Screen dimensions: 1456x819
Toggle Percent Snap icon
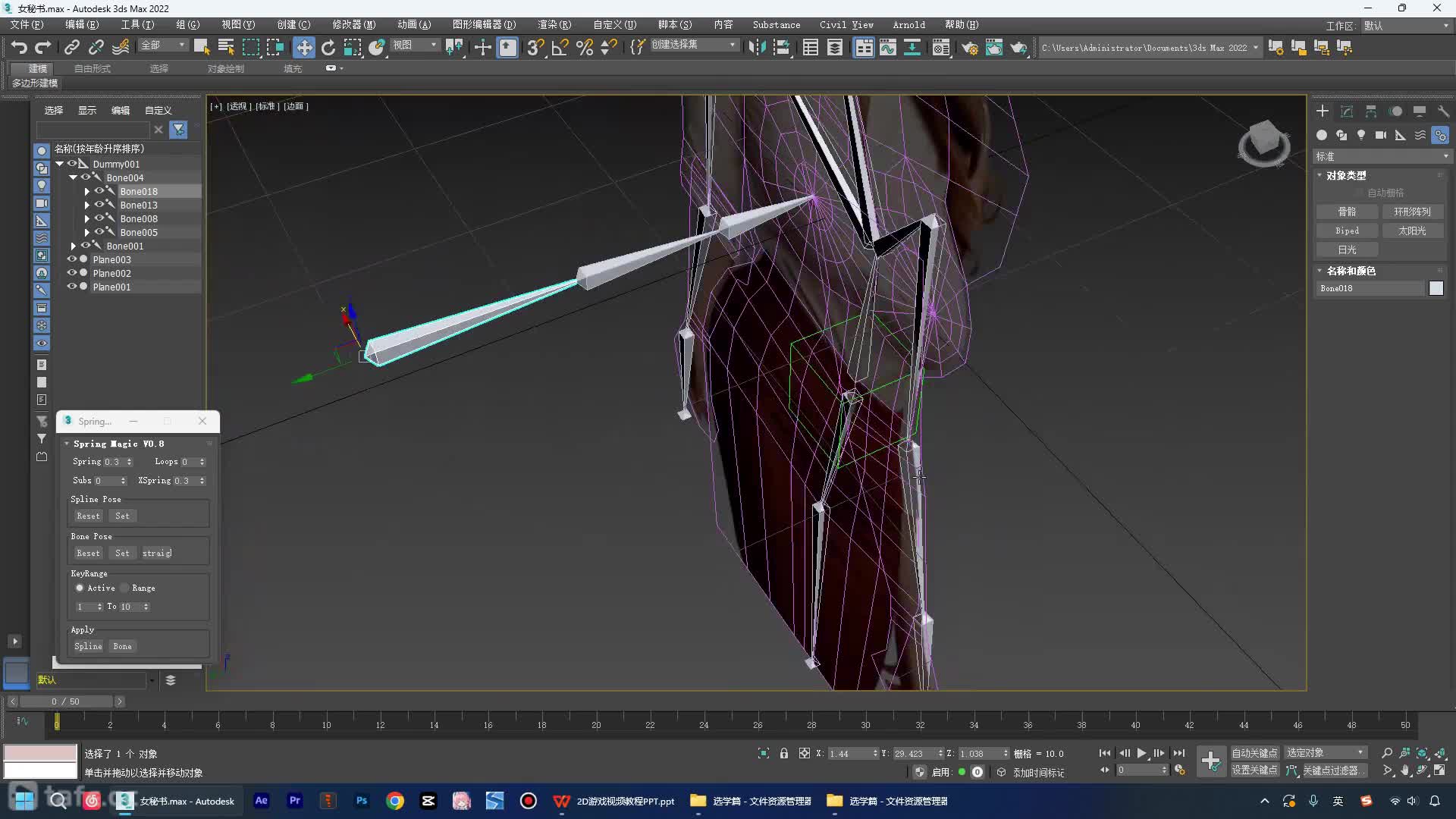[x=585, y=48]
